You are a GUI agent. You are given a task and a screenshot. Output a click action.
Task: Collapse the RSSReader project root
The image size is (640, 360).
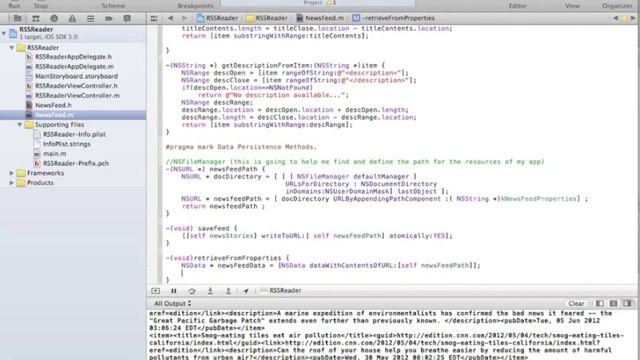4,33
